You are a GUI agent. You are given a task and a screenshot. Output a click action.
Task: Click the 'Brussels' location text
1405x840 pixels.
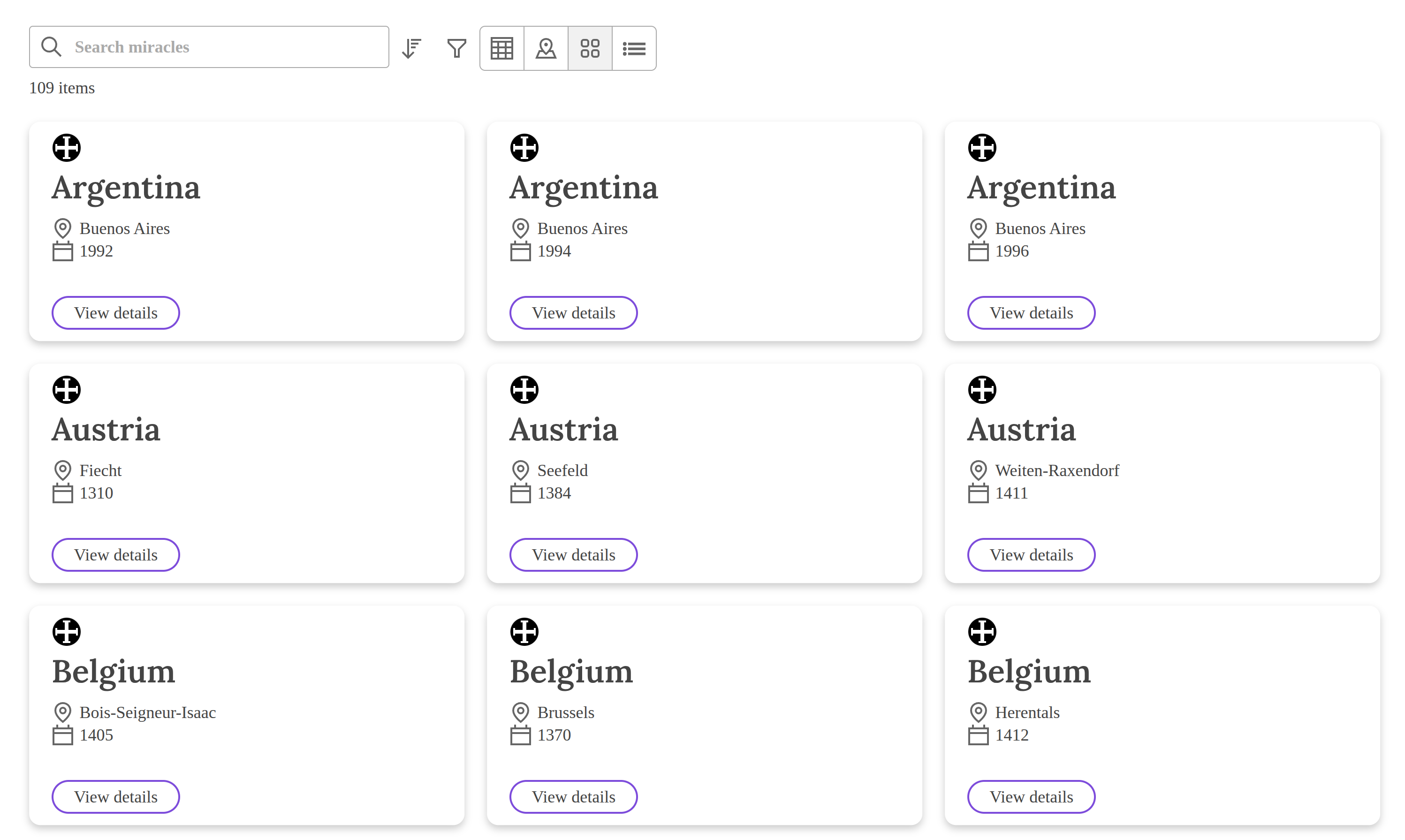(565, 712)
